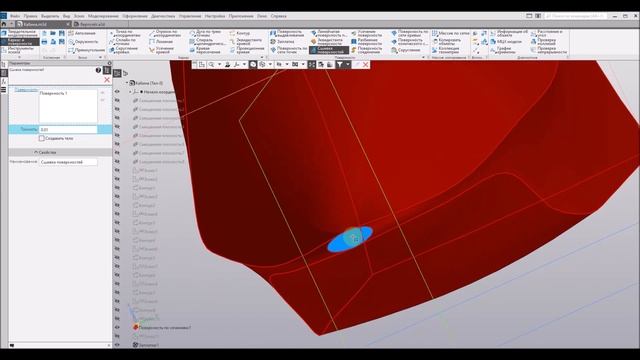This screenshot has height=360, width=640.
Task: Activate the highlighted Сшивка поверхностей command
Action: [x=329, y=50]
